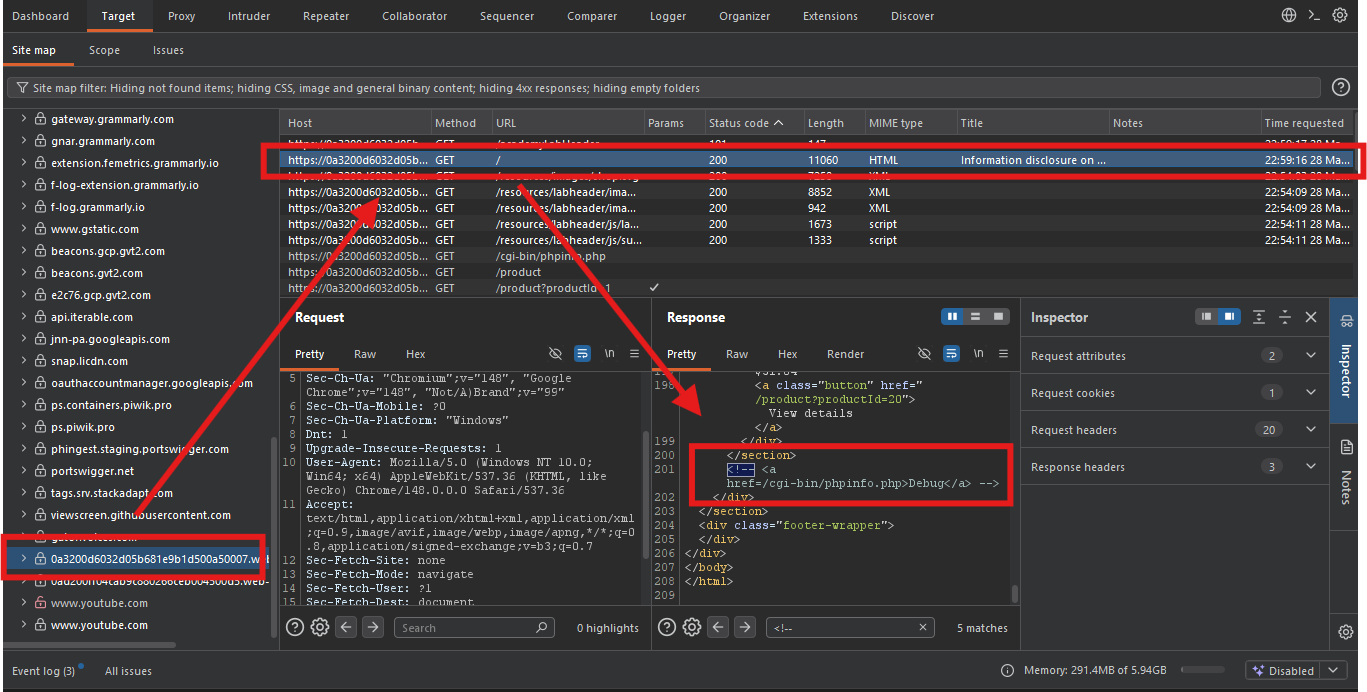Select combined tabbed request/response layout
This screenshot has height=692, width=1367.
[x=998, y=317]
